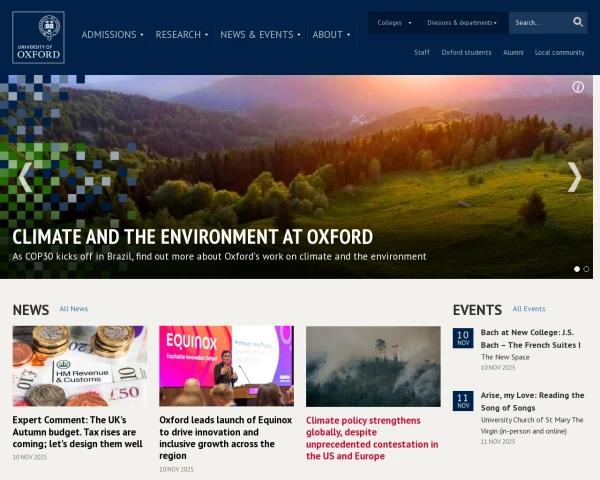
Task: Open the Equinox launch article headline
Action: click(x=226, y=438)
